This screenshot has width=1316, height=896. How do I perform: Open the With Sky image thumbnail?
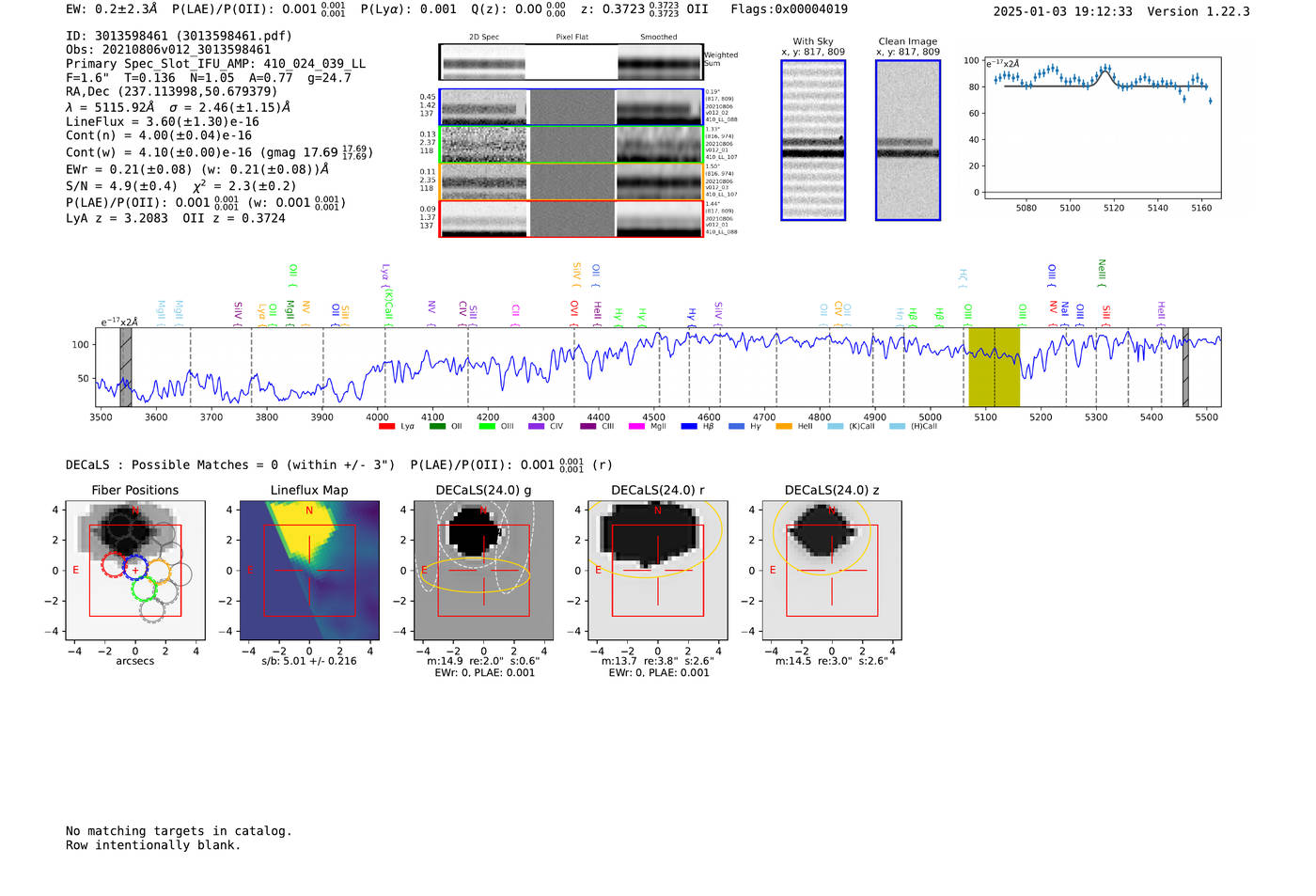point(813,140)
